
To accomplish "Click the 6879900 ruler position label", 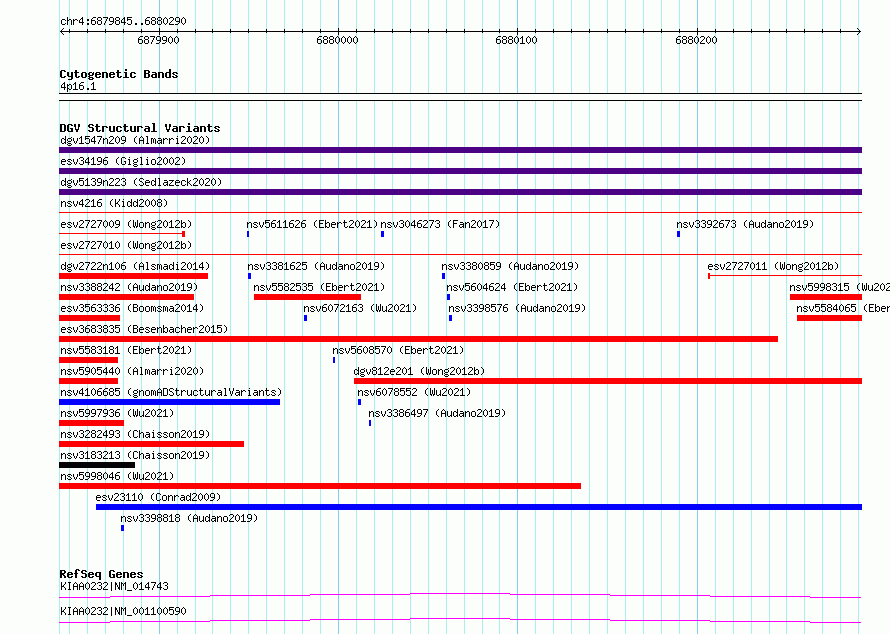I will click(158, 40).
